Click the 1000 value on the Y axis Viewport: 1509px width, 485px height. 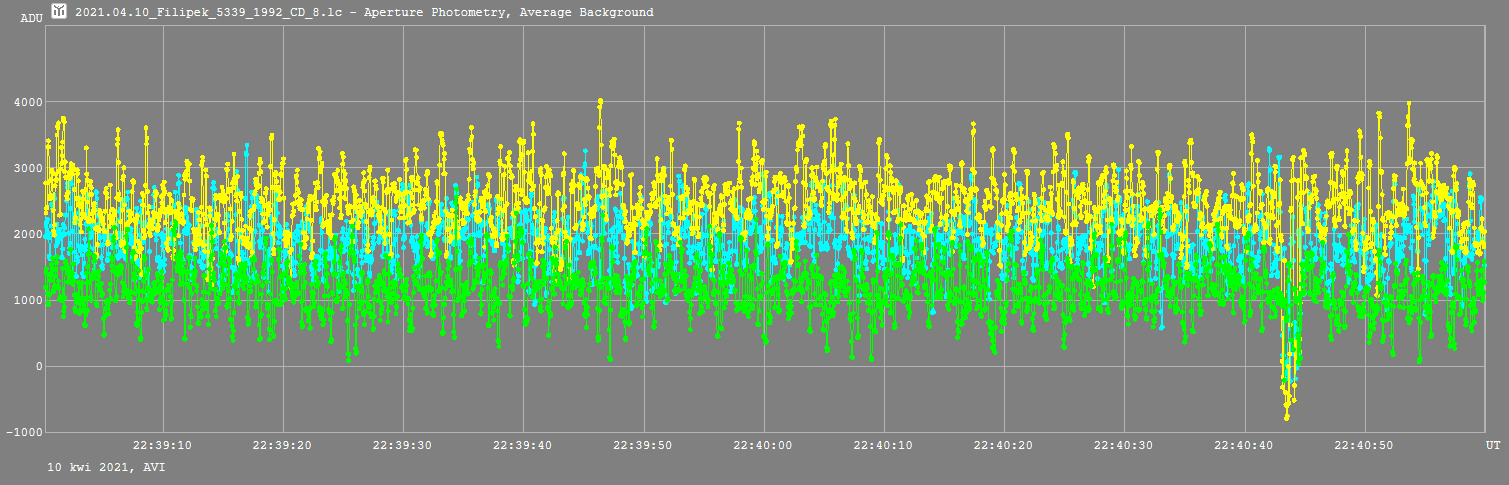click(27, 300)
